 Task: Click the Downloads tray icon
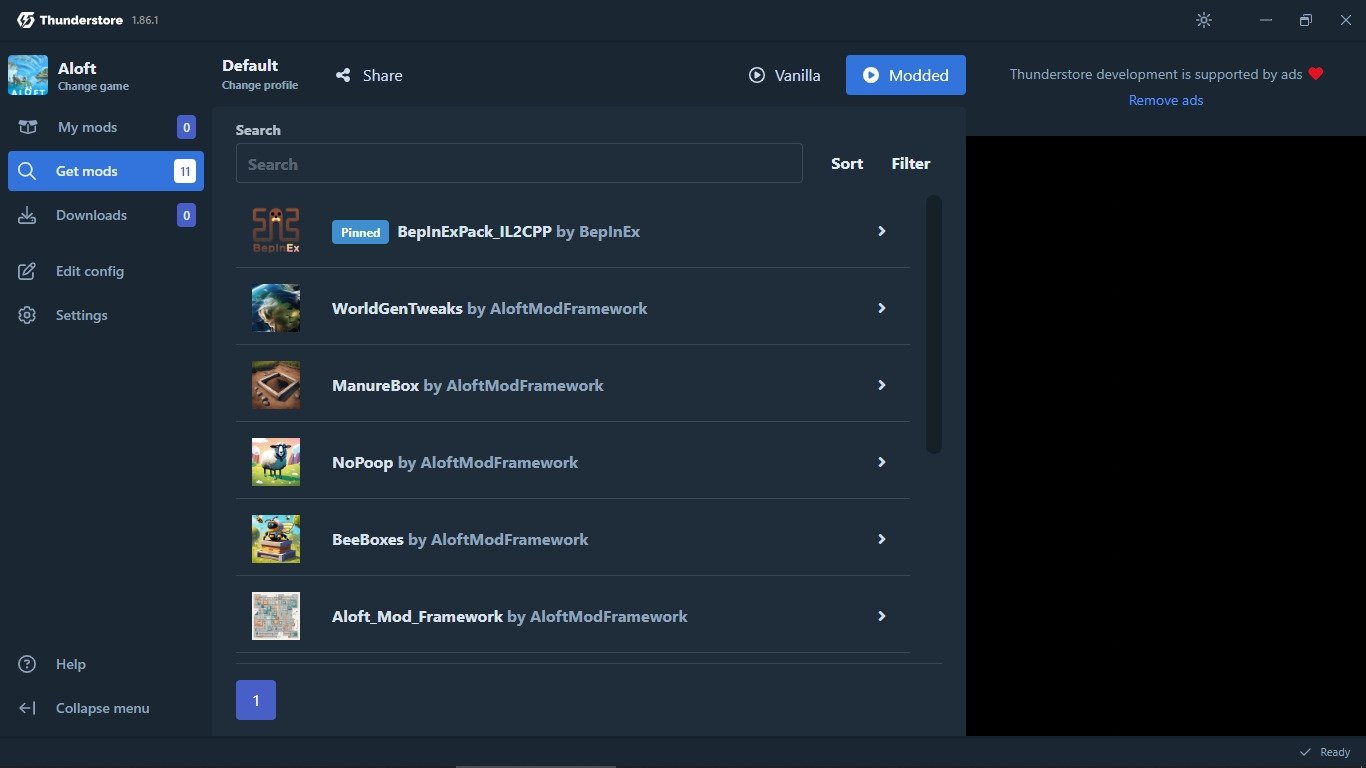click(27, 215)
